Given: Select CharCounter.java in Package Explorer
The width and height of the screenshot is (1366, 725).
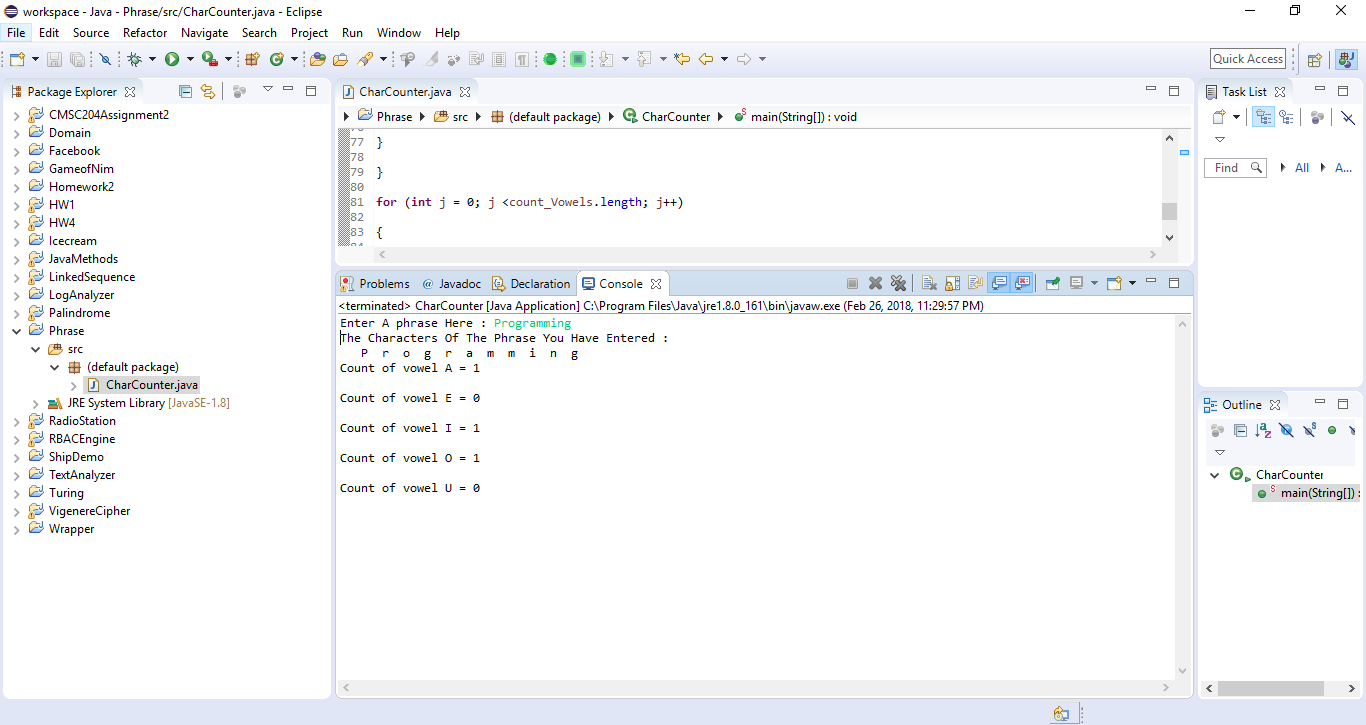Looking at the screenshot, I should pyautogui.click(x=151, y=385).
